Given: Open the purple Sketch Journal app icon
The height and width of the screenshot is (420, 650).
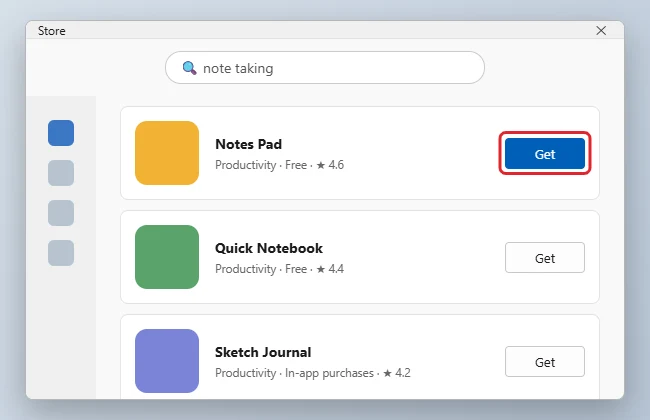Looking at the screenshot, I should click(167, 361).
